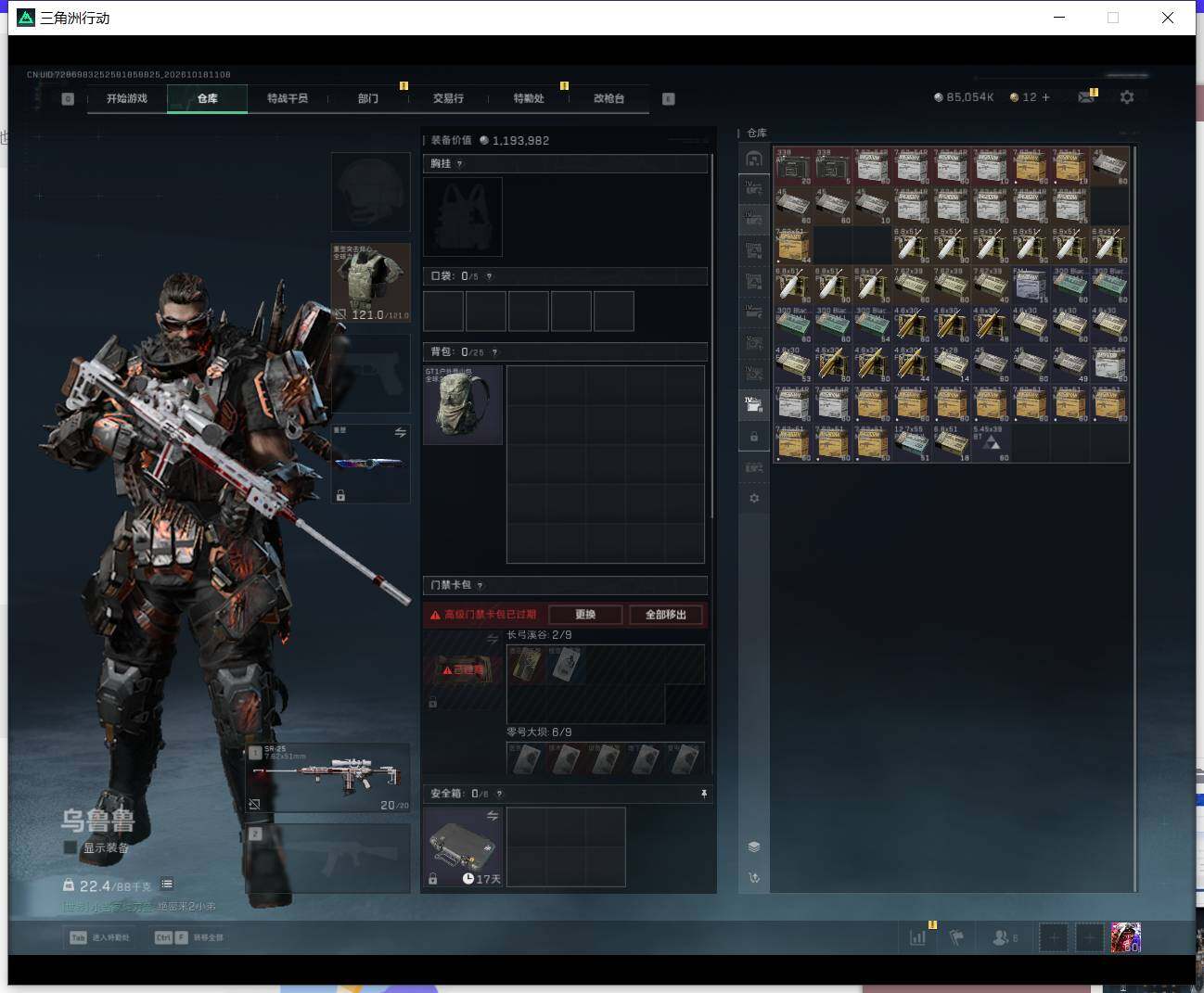The height and width of the screenshot is (993, 1204).
Task: Click the weight details list icon
Action: point(167,885)
